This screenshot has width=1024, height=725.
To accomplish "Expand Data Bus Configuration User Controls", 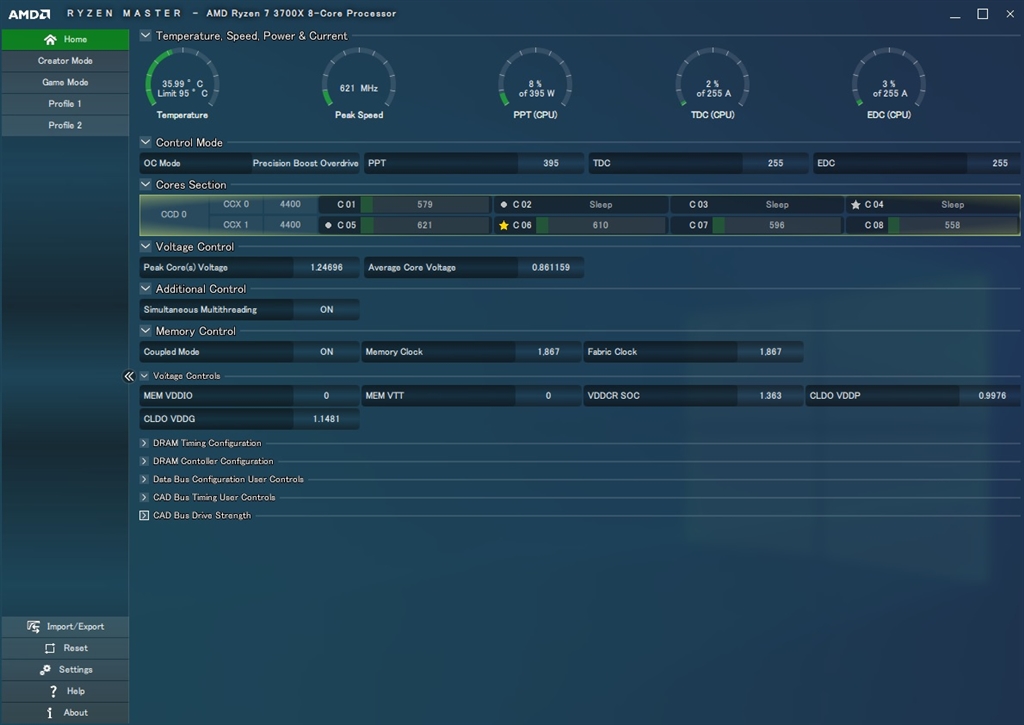I will (x=144, y=479).
